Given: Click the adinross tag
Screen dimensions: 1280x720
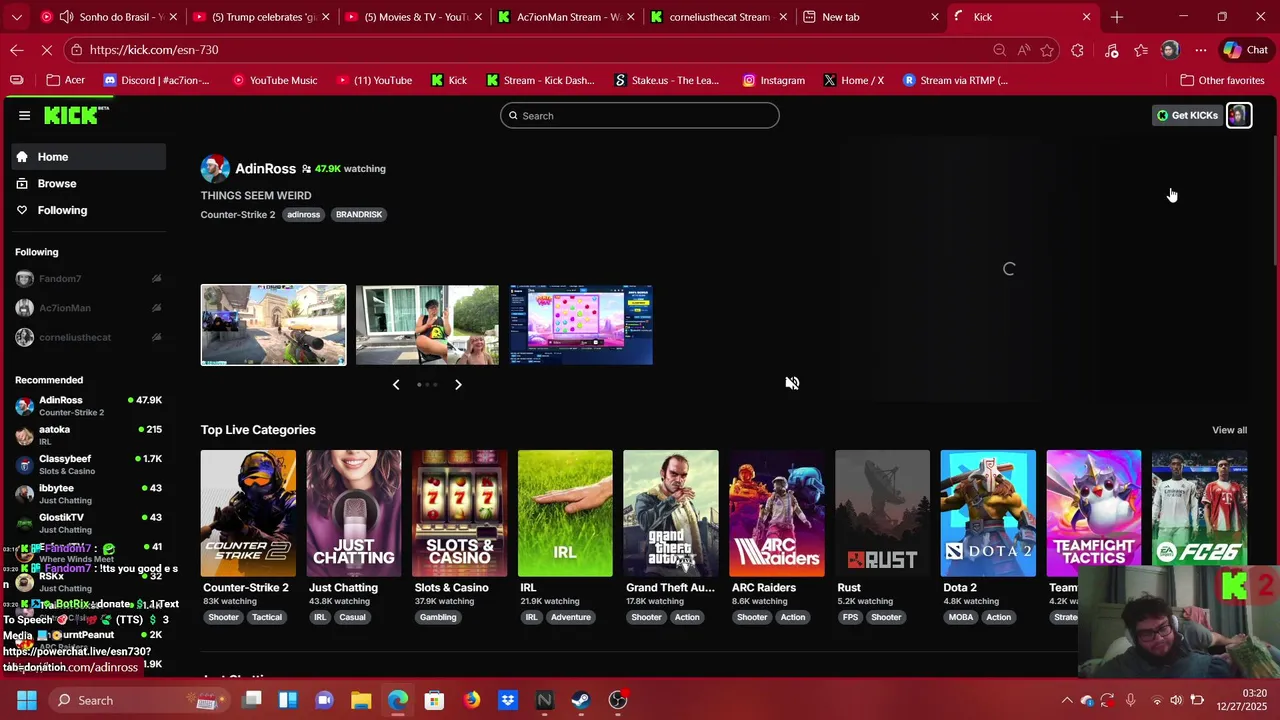Looking at the screenshot, I should tap(303, 214).
